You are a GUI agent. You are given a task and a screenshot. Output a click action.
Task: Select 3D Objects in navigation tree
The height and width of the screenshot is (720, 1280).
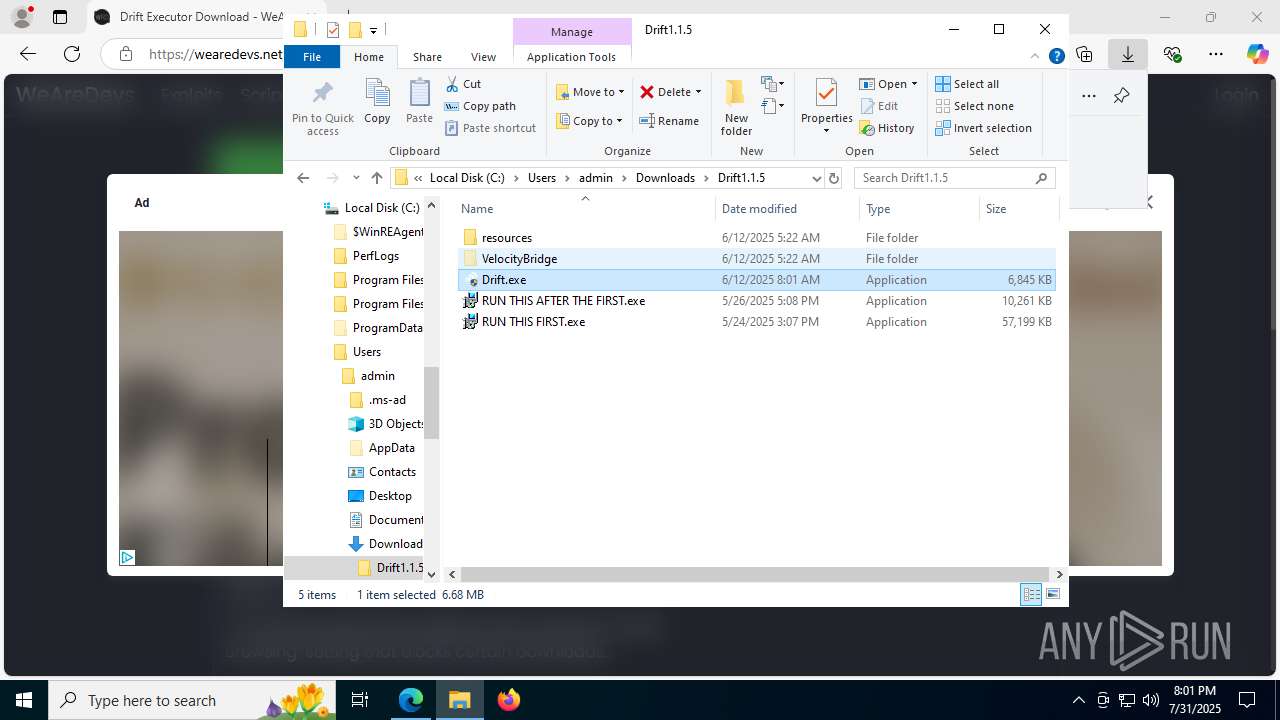pos(396,424)
